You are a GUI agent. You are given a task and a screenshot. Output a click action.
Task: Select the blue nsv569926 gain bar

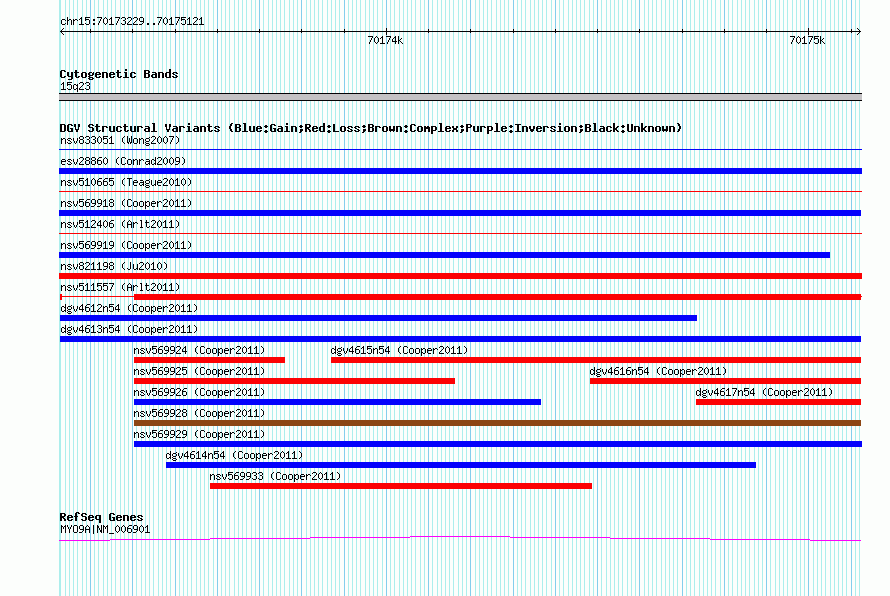tap(337, 402)
